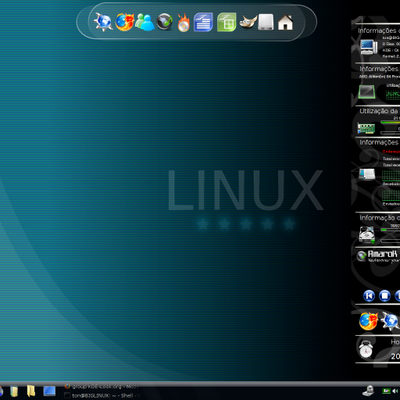Screen dimensions: 400x400
Task: Open the volume speaker icon in the tray
Action: coord(396,391)
